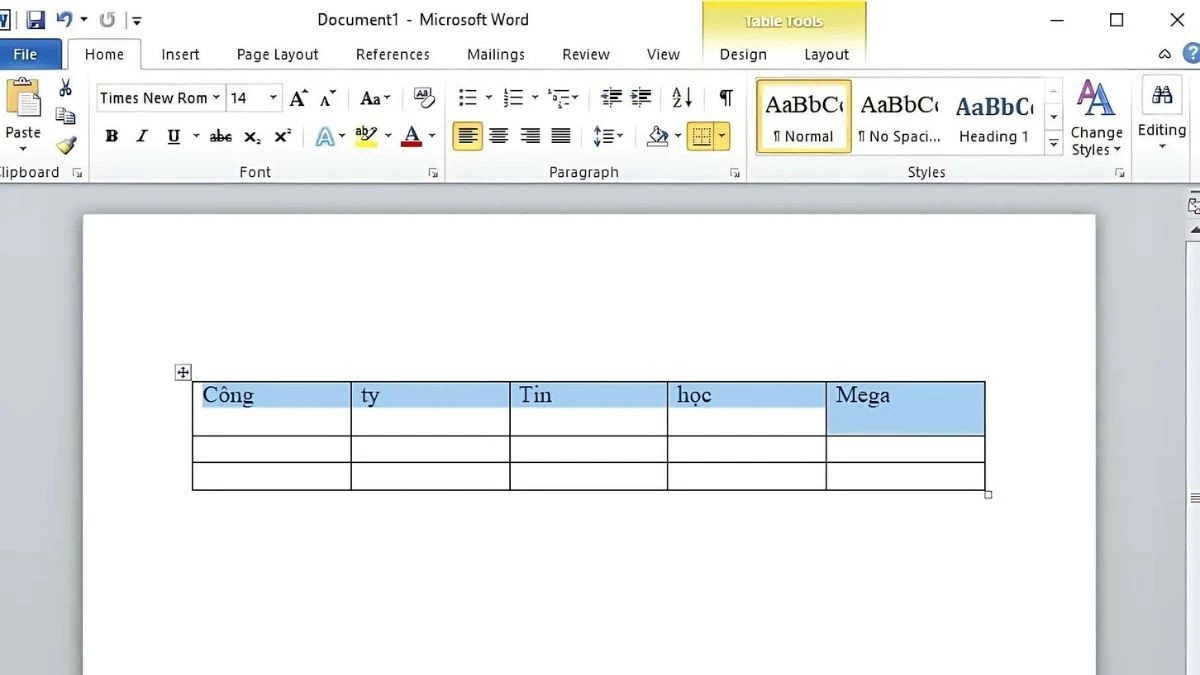Toggle Bold formatting

coord(112,137)
